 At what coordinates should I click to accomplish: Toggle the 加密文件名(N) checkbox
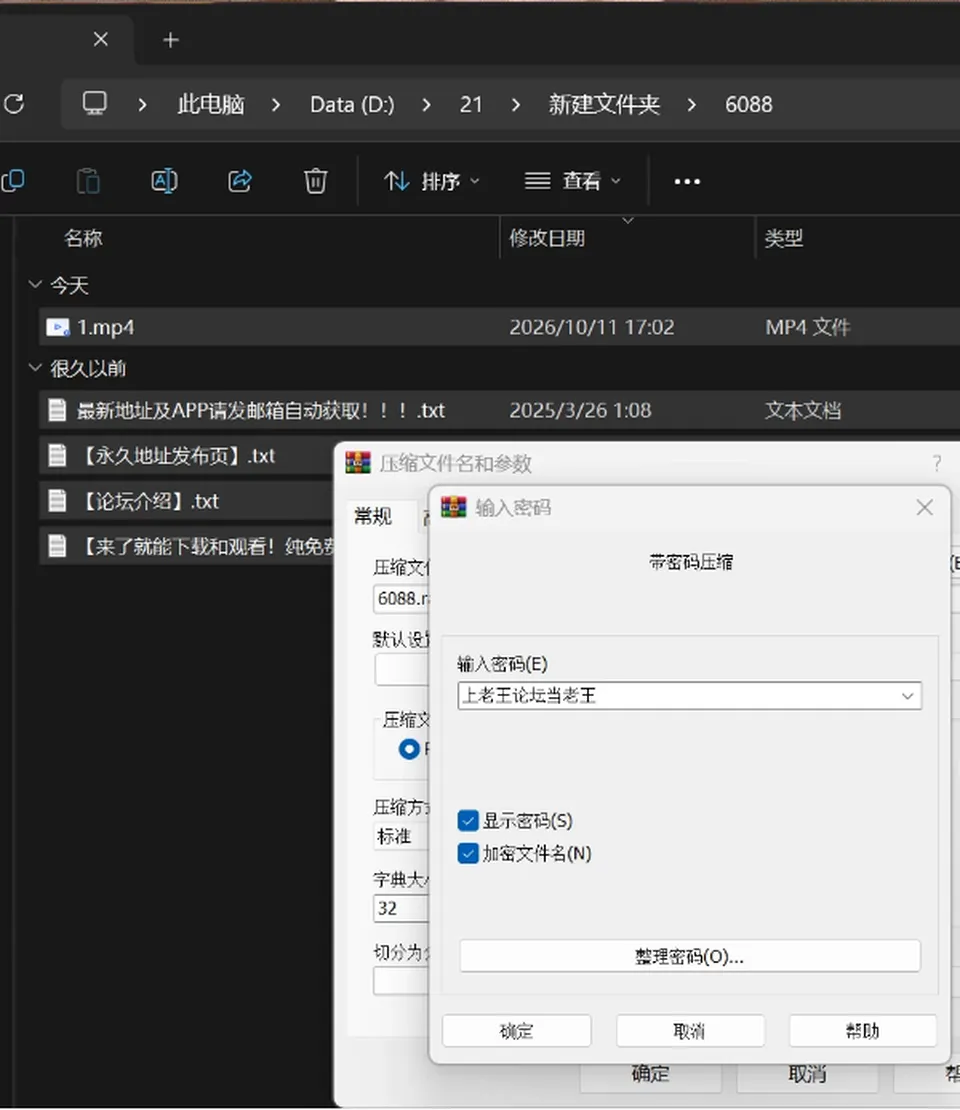468,853
